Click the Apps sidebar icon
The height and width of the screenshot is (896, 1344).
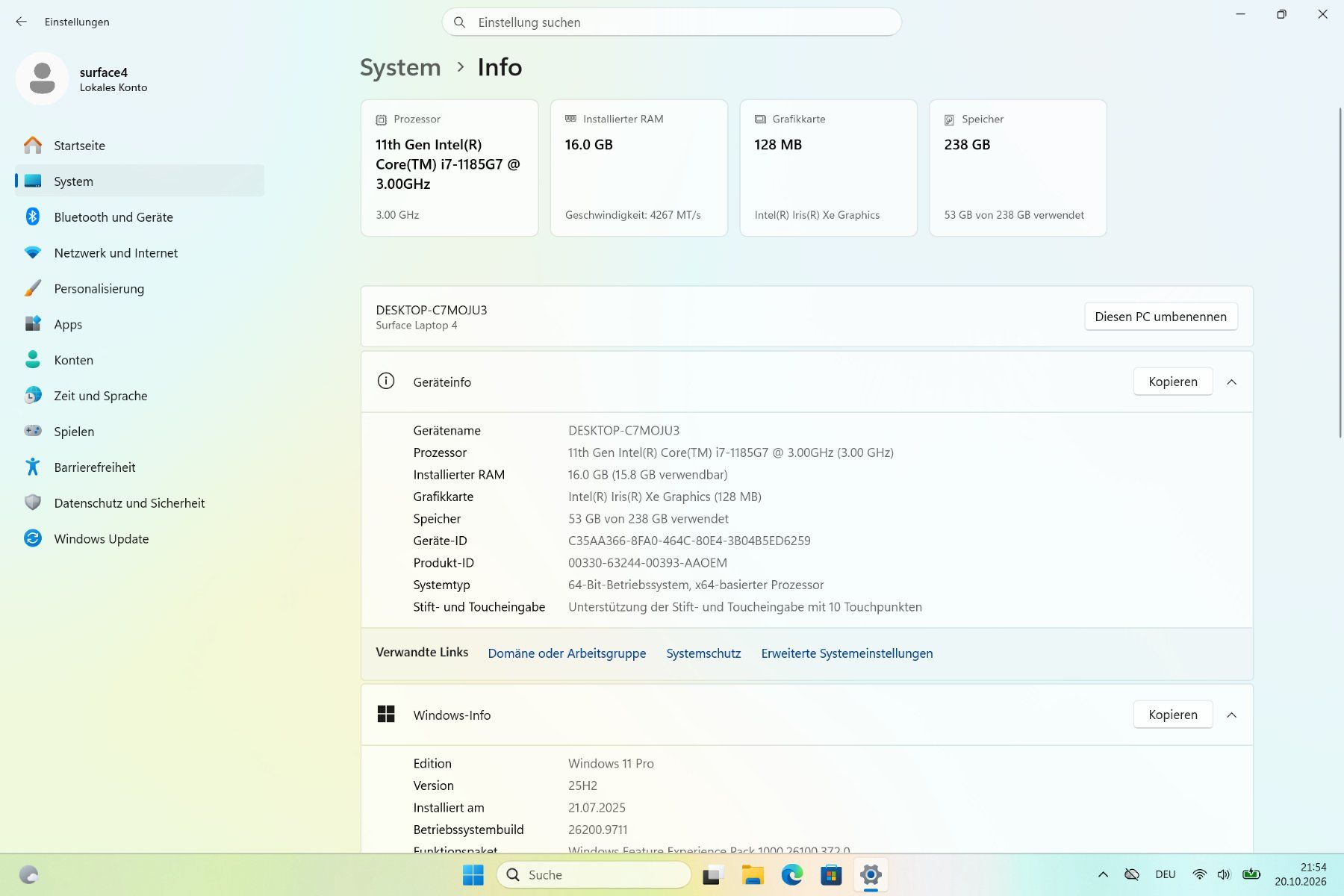tap(33, 324)
